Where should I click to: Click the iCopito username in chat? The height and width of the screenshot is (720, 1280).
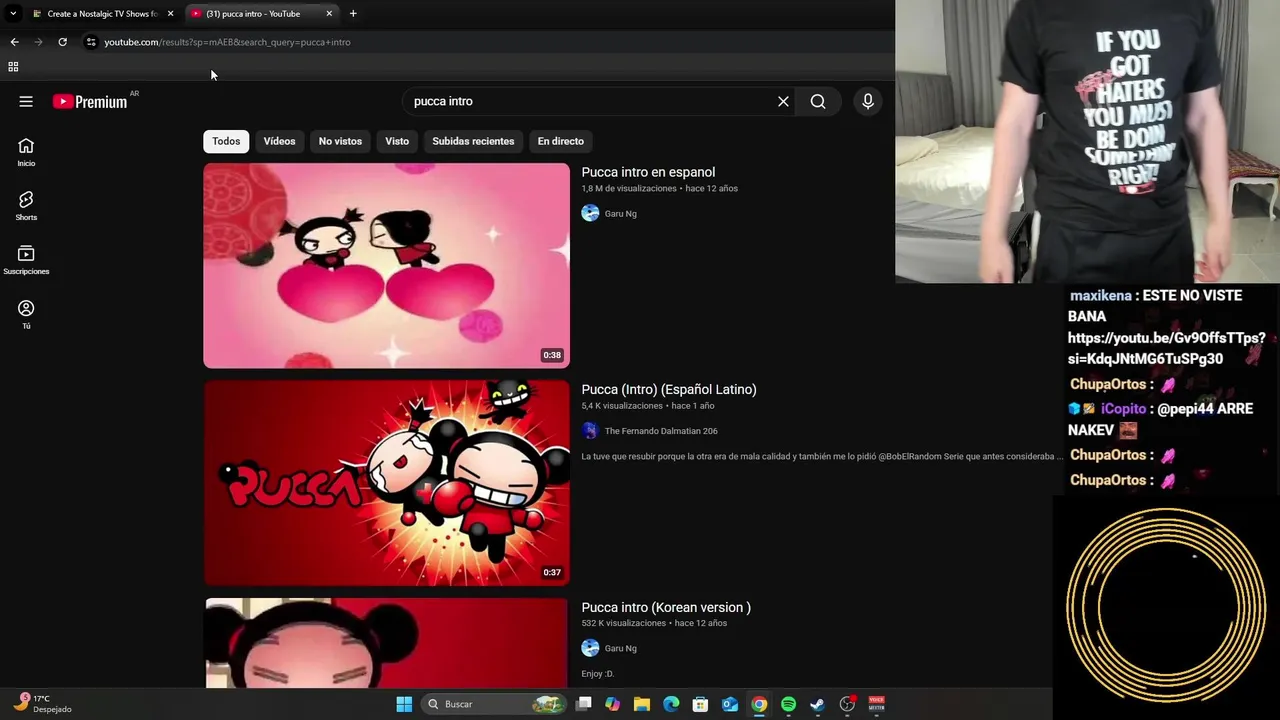(x=1123, y=409)
